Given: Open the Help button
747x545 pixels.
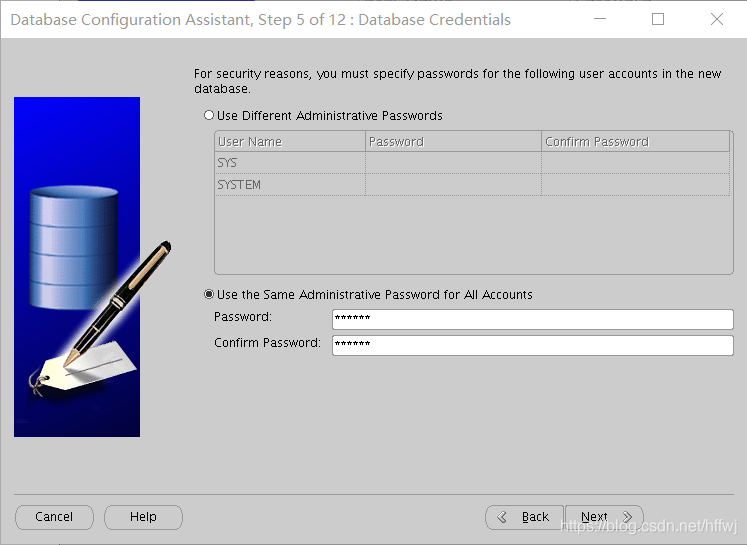Looking at the screenshot, I should [143, 517].
